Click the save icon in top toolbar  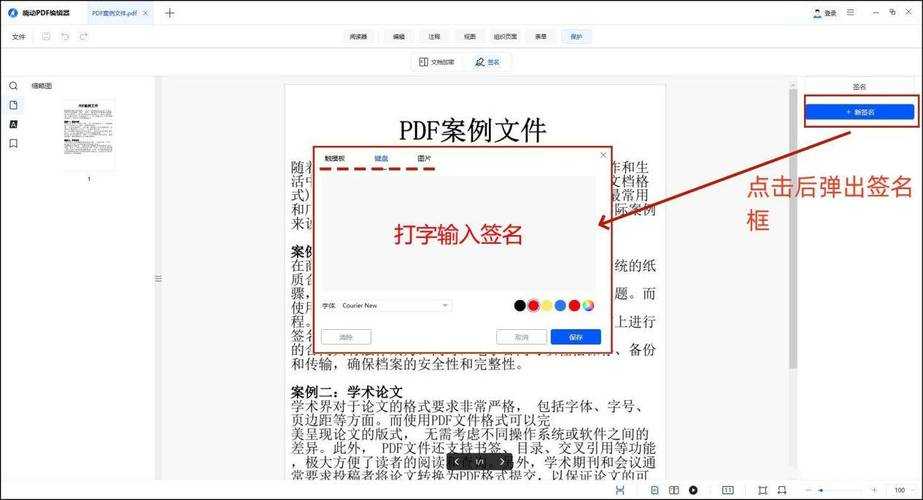[46, 37]
